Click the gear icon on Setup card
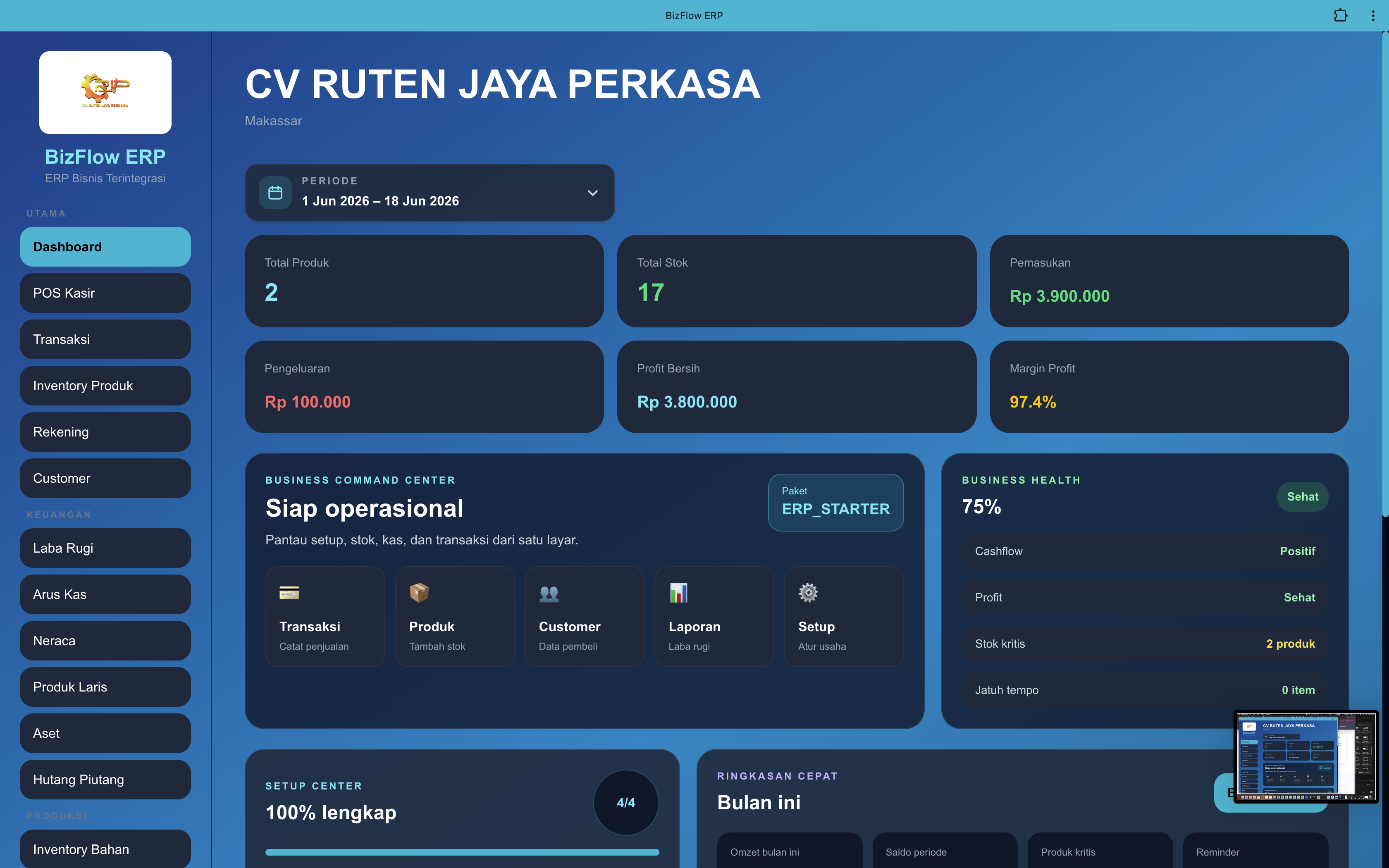This screenshot has width=1389, height=868. 808,592
